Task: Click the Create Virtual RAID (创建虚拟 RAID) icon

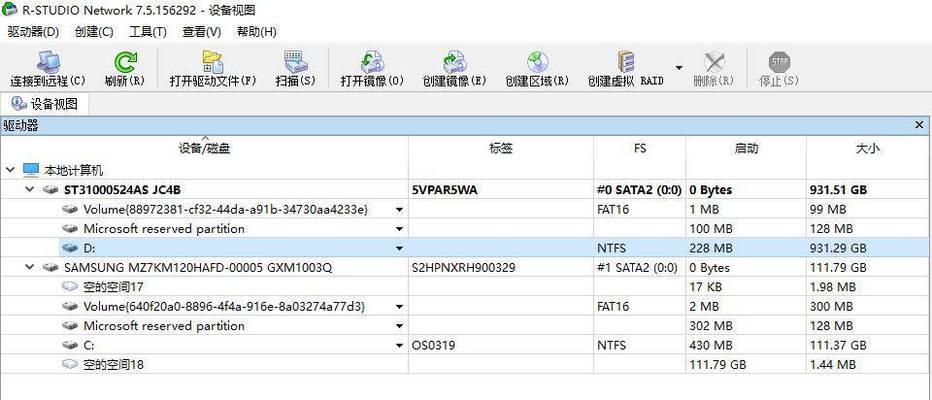Action: (626, 62)
